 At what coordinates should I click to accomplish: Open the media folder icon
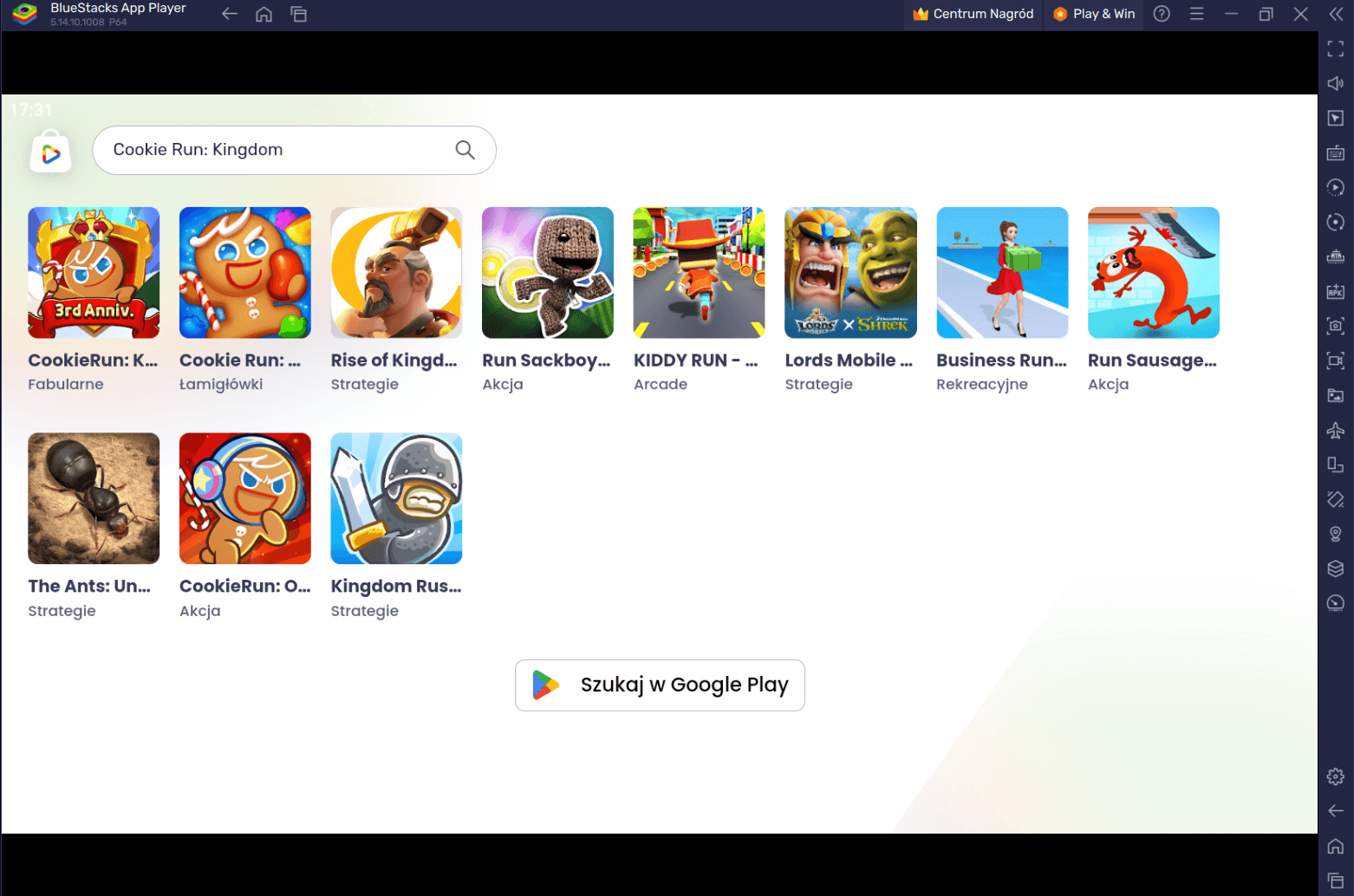[1336, 395]
